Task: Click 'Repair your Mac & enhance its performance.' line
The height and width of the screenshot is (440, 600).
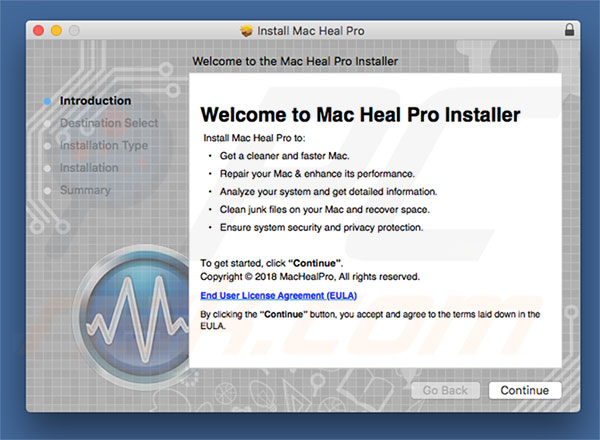Action: (317, 174)
